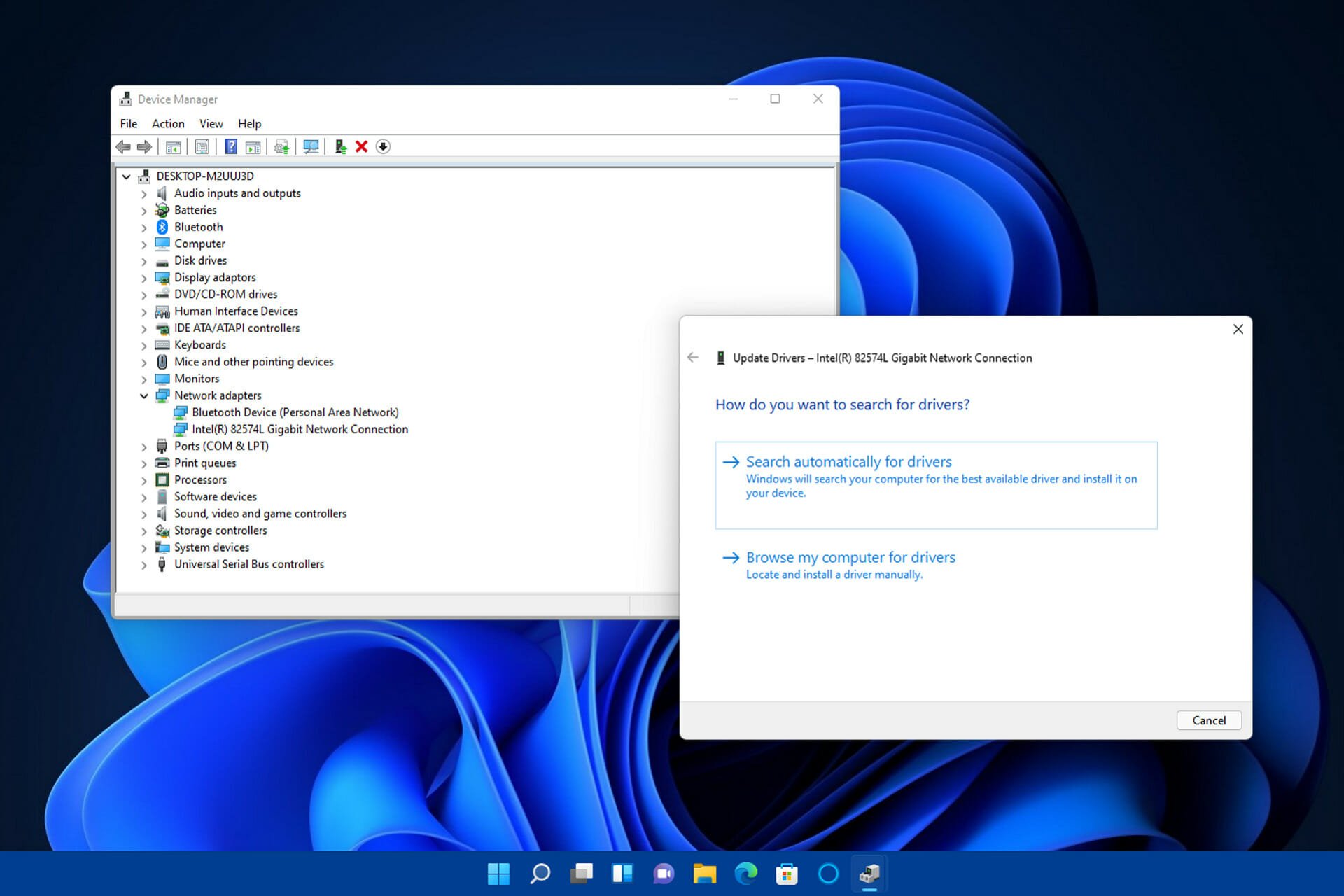Collapse the DESKTOP-M2UUJ3D root node
Image resolution: width=1344 pixels, height=896 pixels.
tap(127, 177)
